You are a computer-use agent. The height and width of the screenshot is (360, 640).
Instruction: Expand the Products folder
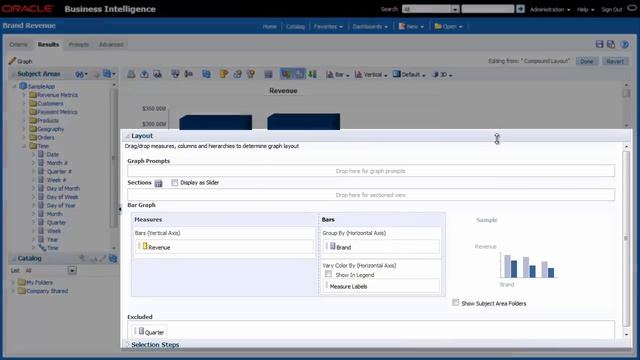point(24,120)
